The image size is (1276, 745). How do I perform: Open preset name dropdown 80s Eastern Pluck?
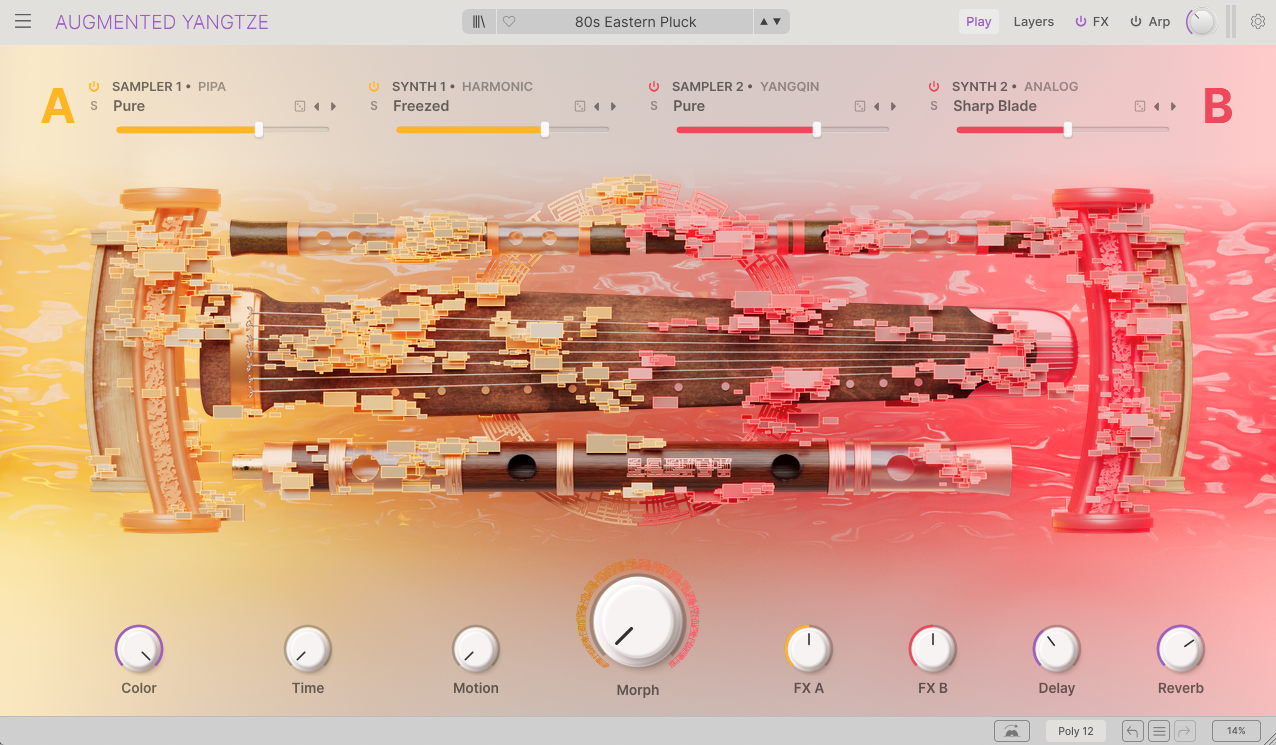[x=636, y=22]
